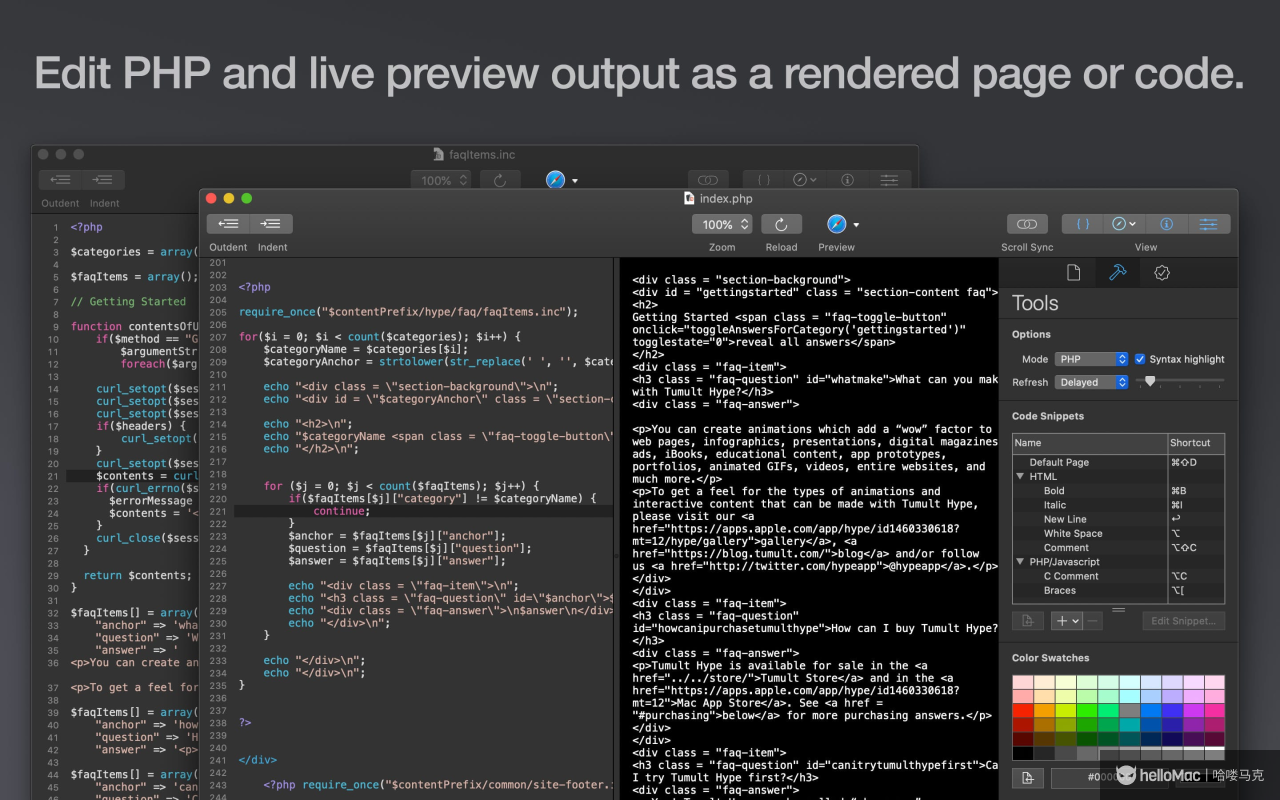Screen dimensions: 1280x800
Task: Collapse the PHP/Javascript snippets group
Action: click(1020, 562)
